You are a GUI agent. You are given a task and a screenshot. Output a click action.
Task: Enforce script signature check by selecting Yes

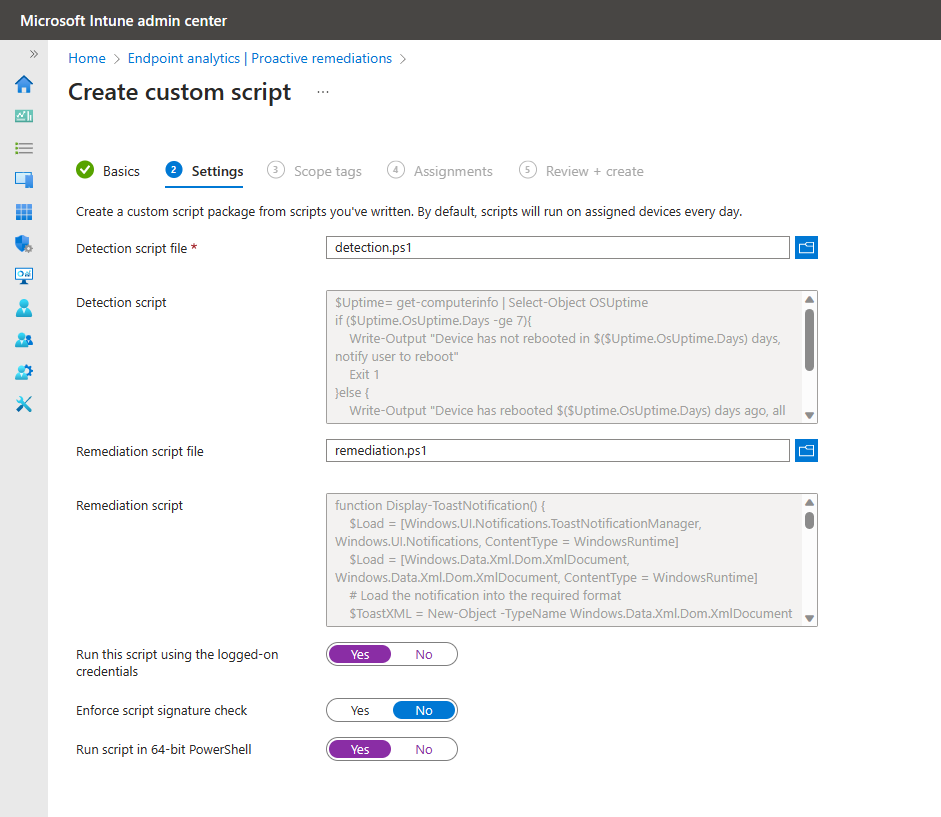(x=360, y=710)
